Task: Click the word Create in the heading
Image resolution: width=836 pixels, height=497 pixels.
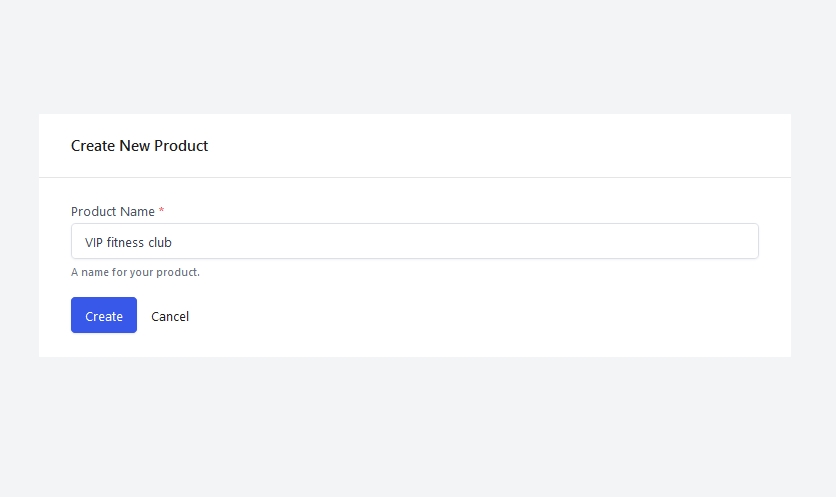Action: 93,146
